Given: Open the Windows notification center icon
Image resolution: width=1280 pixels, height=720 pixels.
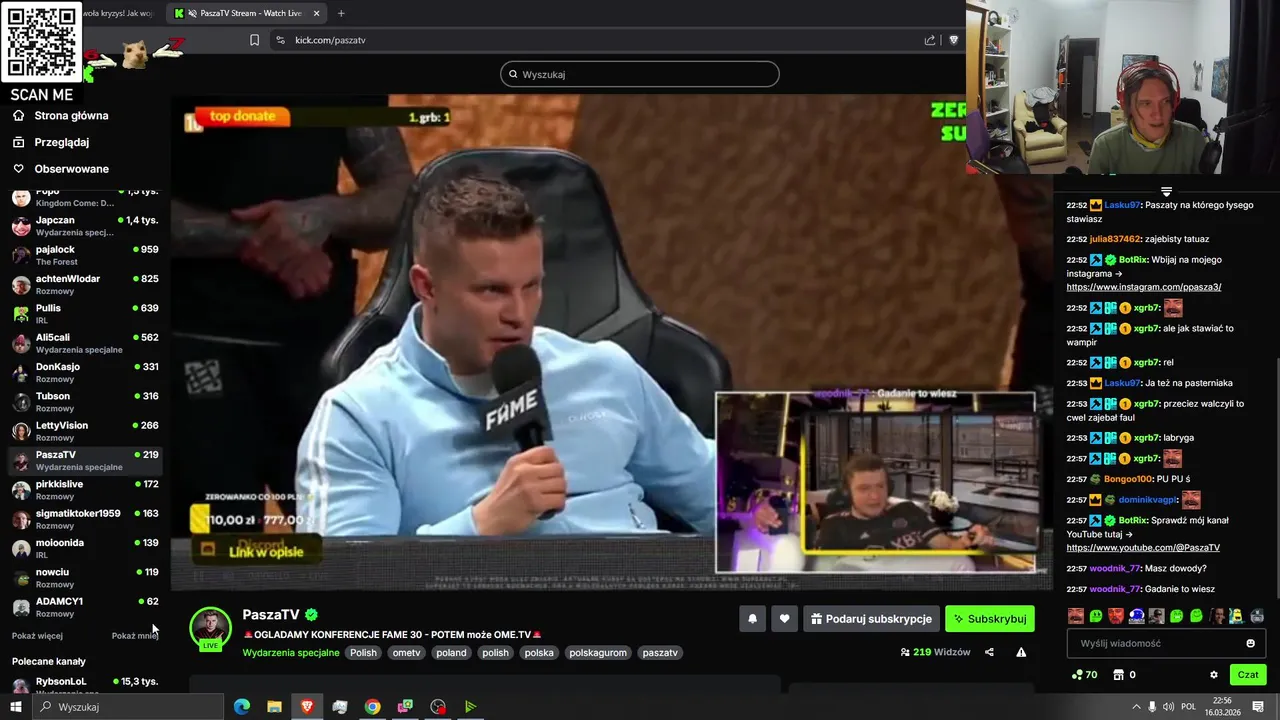Looking at the screenshot, I should pyautogui.click(x=1258, y=707).
